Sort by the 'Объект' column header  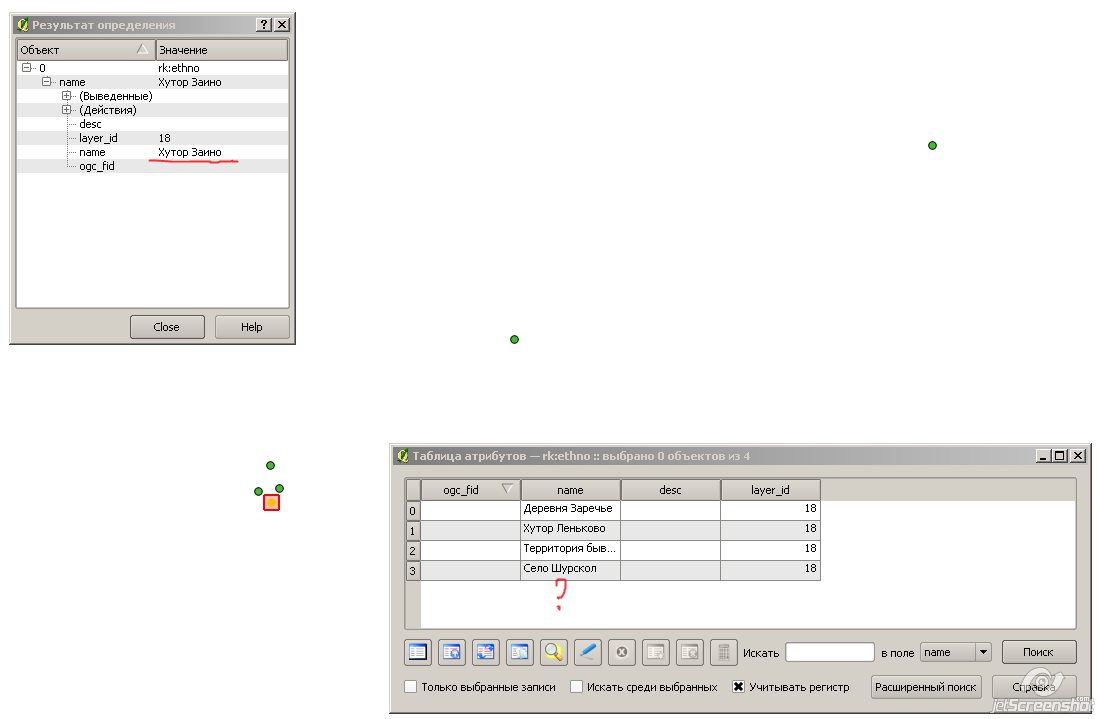(86, 50)
